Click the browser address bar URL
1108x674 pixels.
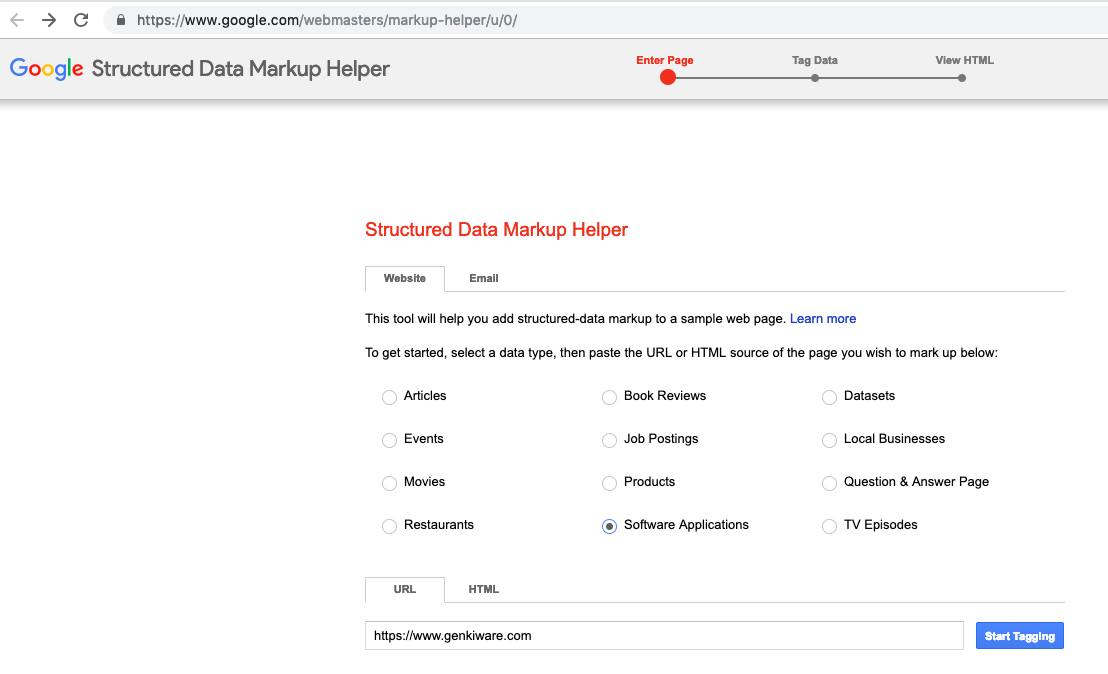tap(327, 20)
